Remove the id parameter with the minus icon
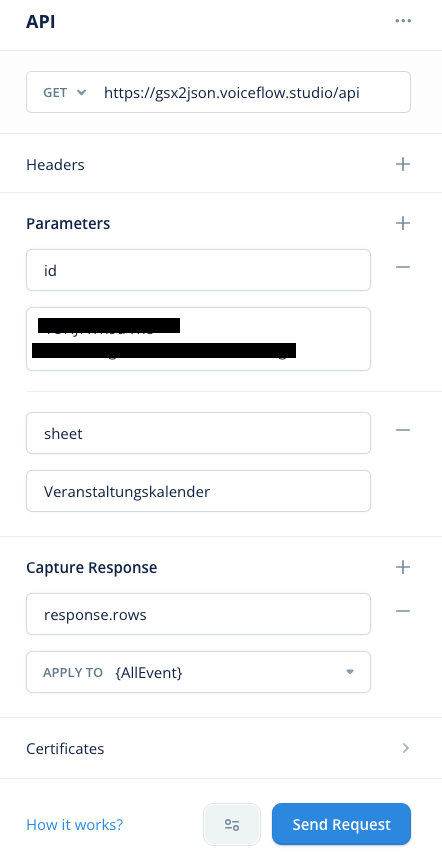The image size is (442, 862). coord(402,267)
